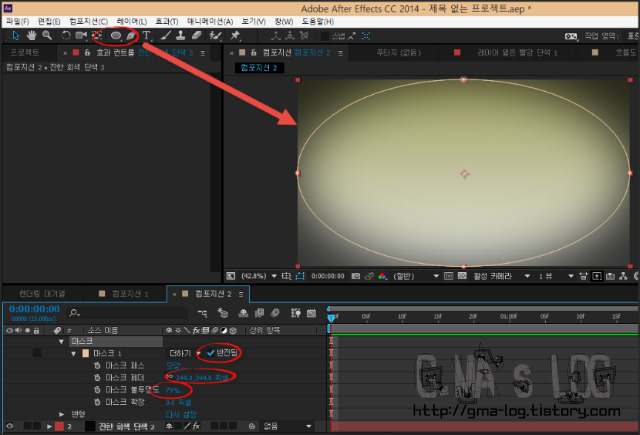Open the graph editor icon

click(x=311, y=313)
